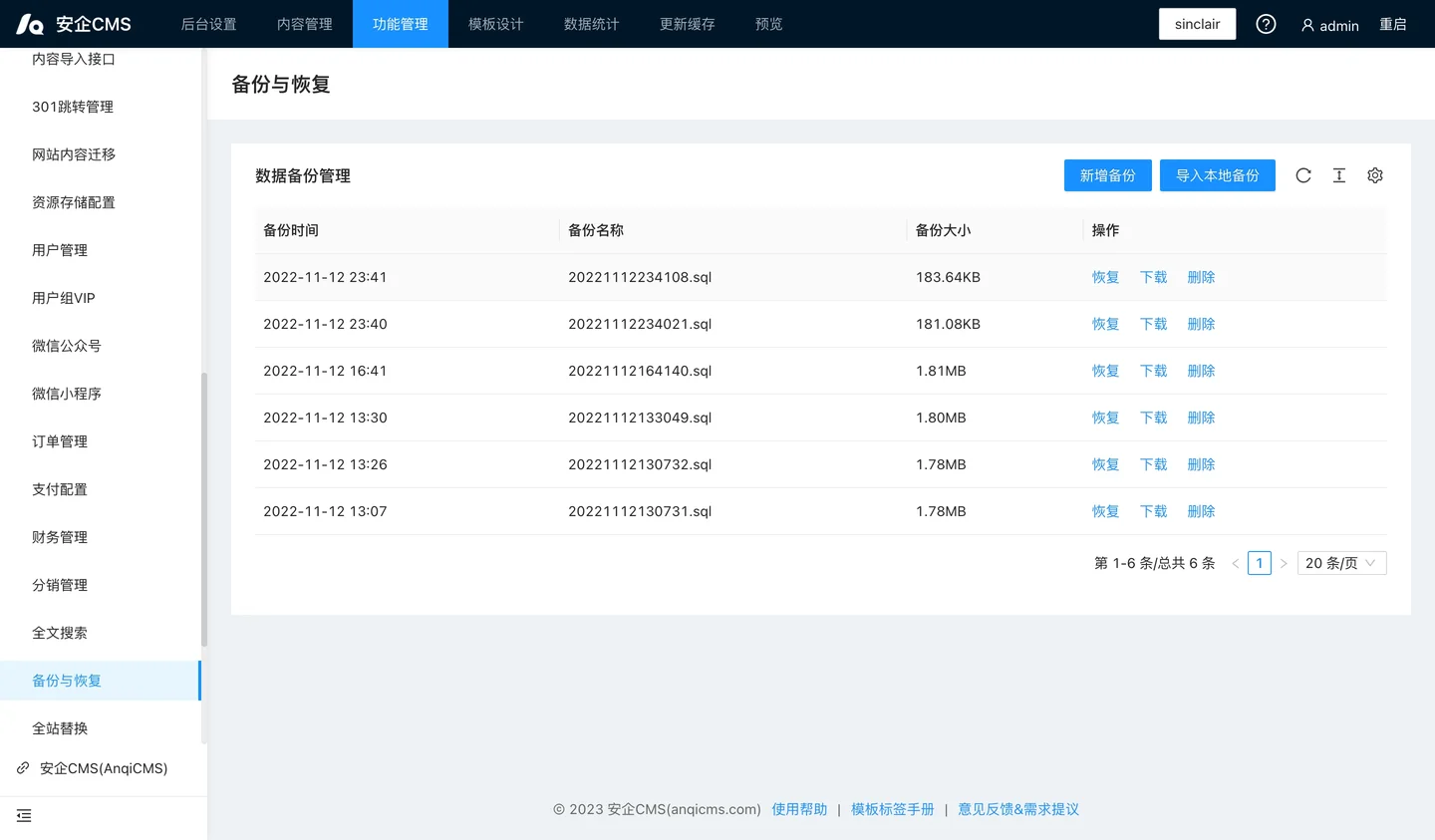The width and height of the screenshot is (1435, 840).
Task: Select the 功能管理 top menu
Action: [401, 24]
